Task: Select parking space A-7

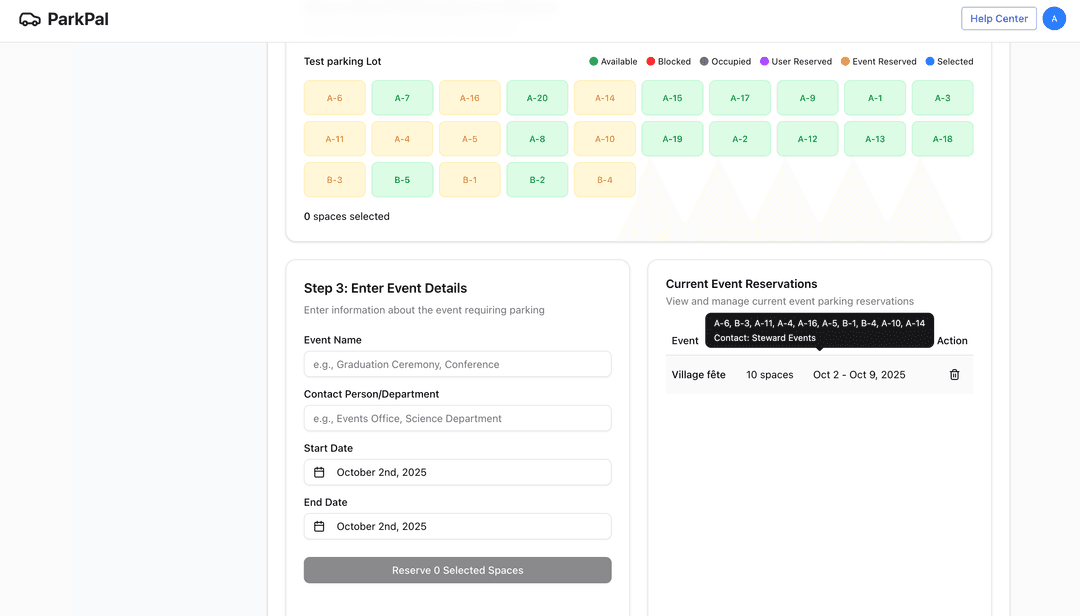Action: click(402, 97)
